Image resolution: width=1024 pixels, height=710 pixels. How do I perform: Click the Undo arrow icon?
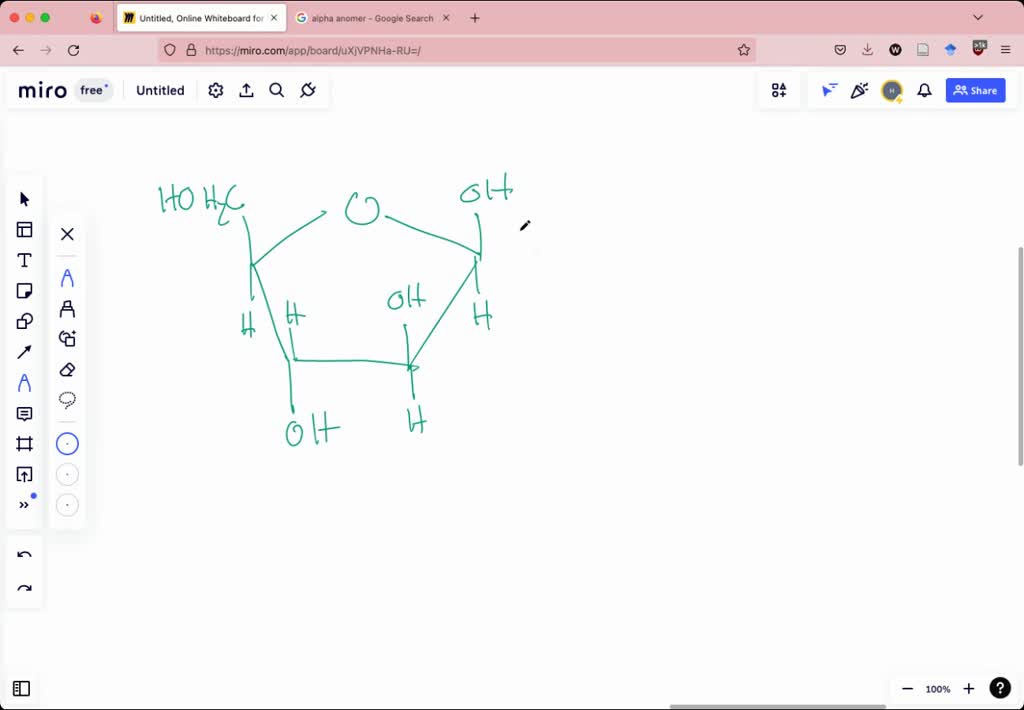pos(24,555)
